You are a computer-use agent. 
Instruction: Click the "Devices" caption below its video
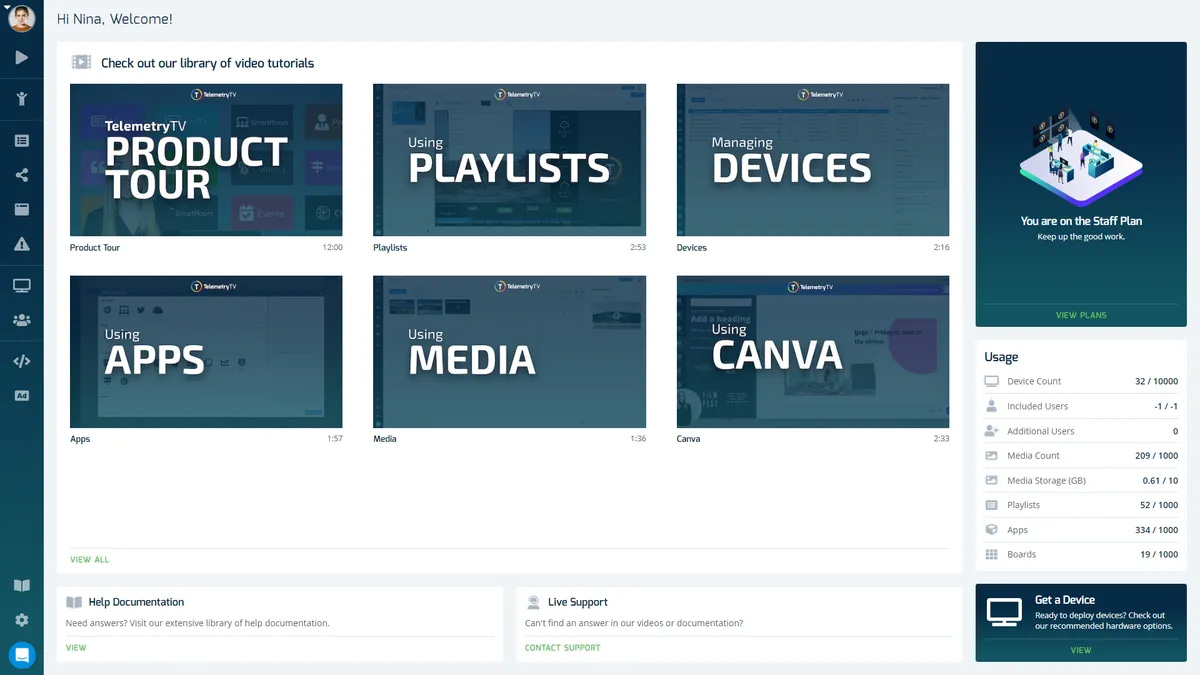click(x=692, y=247)
